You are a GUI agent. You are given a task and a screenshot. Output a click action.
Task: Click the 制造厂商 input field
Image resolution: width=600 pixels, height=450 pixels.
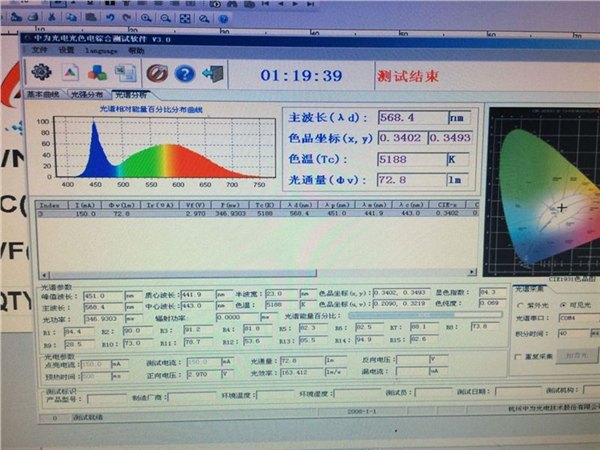pos(192,397)
